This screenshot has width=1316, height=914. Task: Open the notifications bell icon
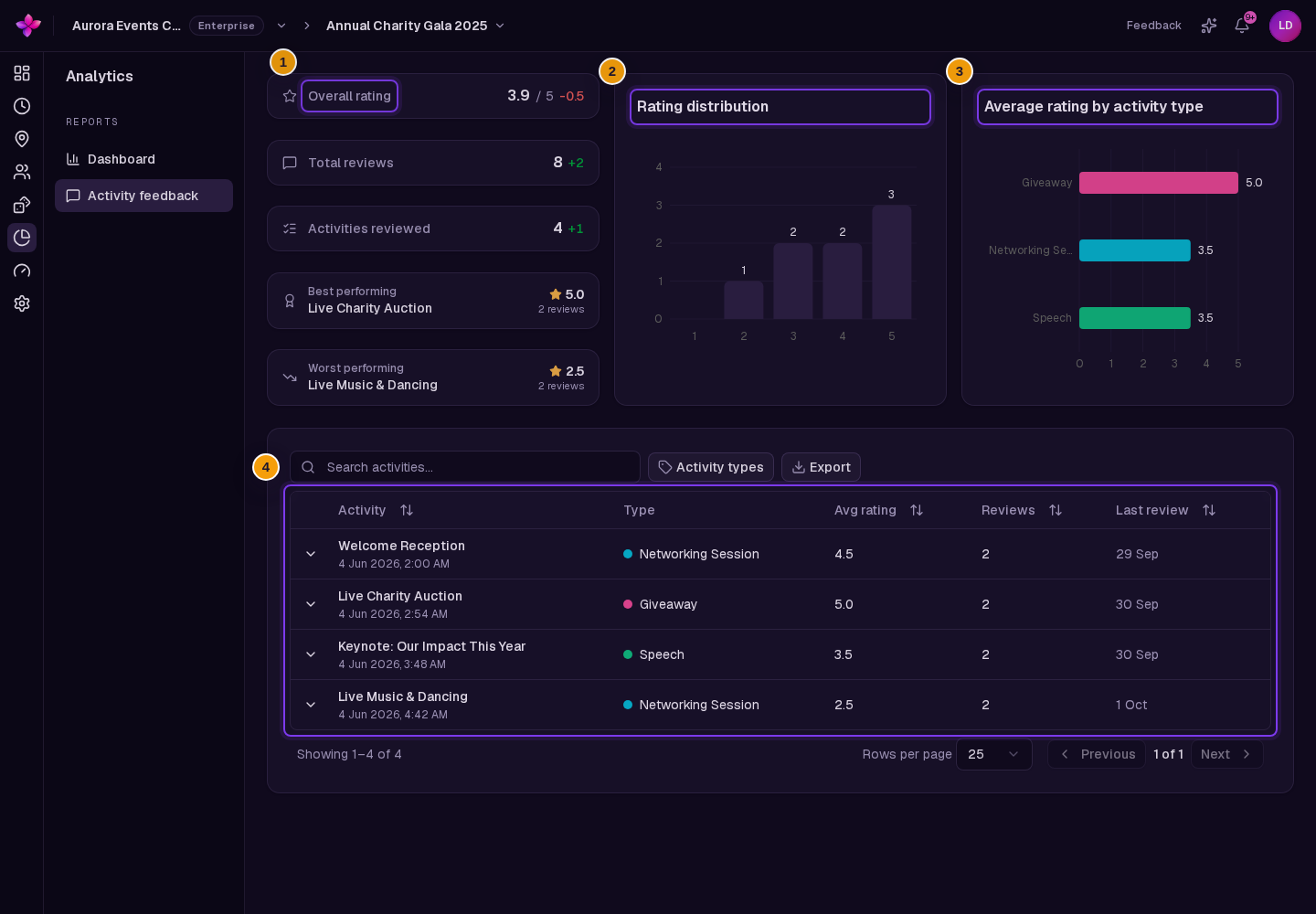[1242, 26]
